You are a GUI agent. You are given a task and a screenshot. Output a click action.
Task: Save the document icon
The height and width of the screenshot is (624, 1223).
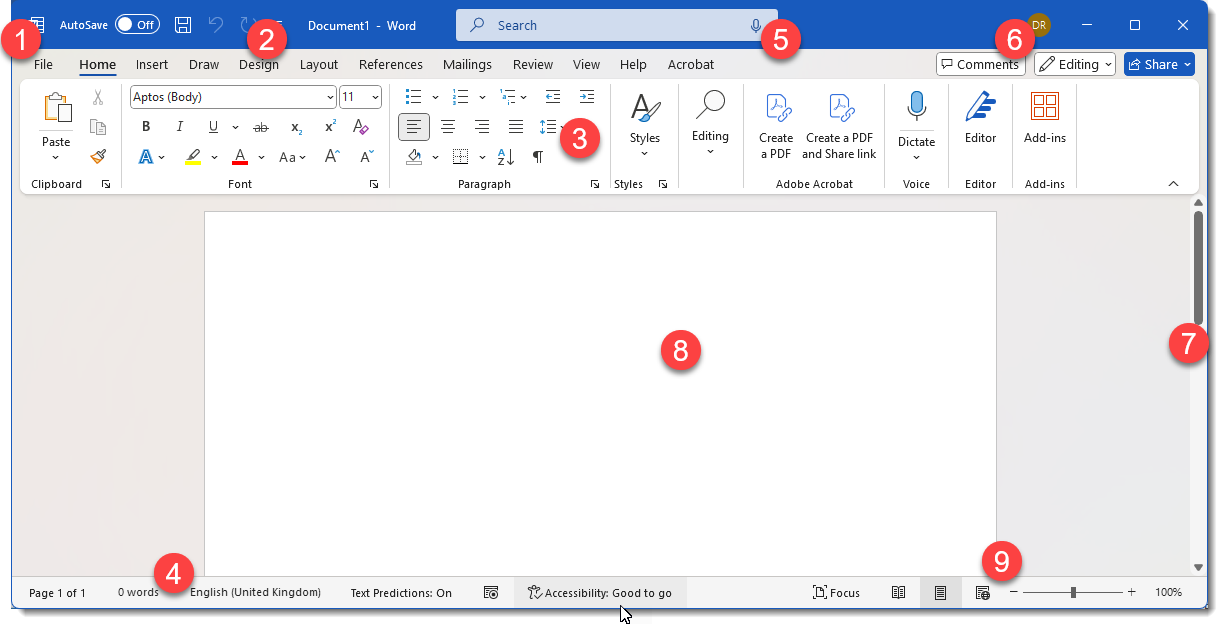[183, 25]
